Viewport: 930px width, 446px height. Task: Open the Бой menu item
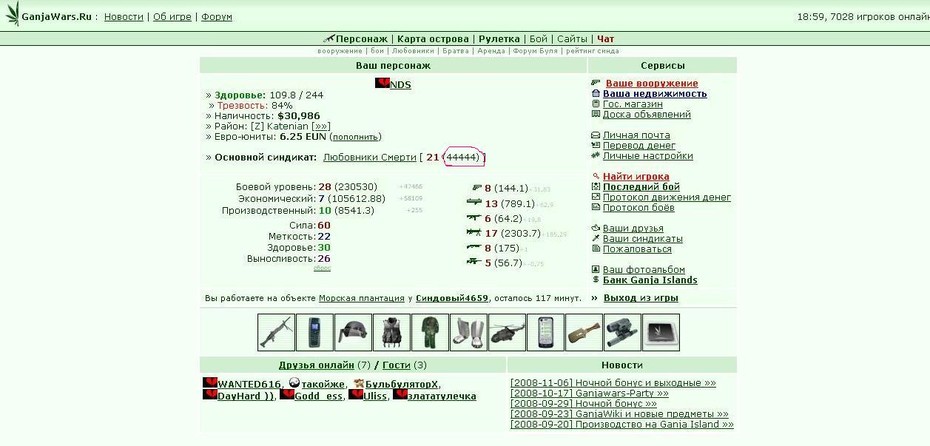click(x=539, y=39)
